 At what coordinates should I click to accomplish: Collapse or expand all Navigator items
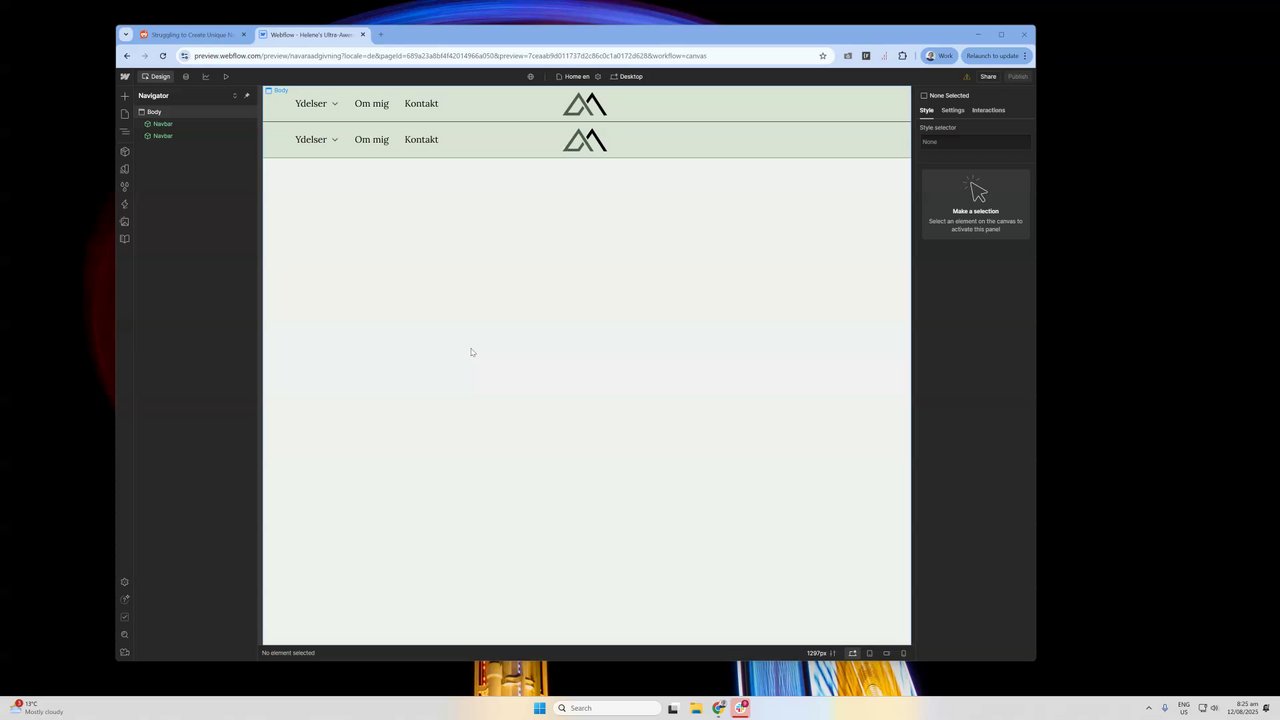[x=235, y=96]
